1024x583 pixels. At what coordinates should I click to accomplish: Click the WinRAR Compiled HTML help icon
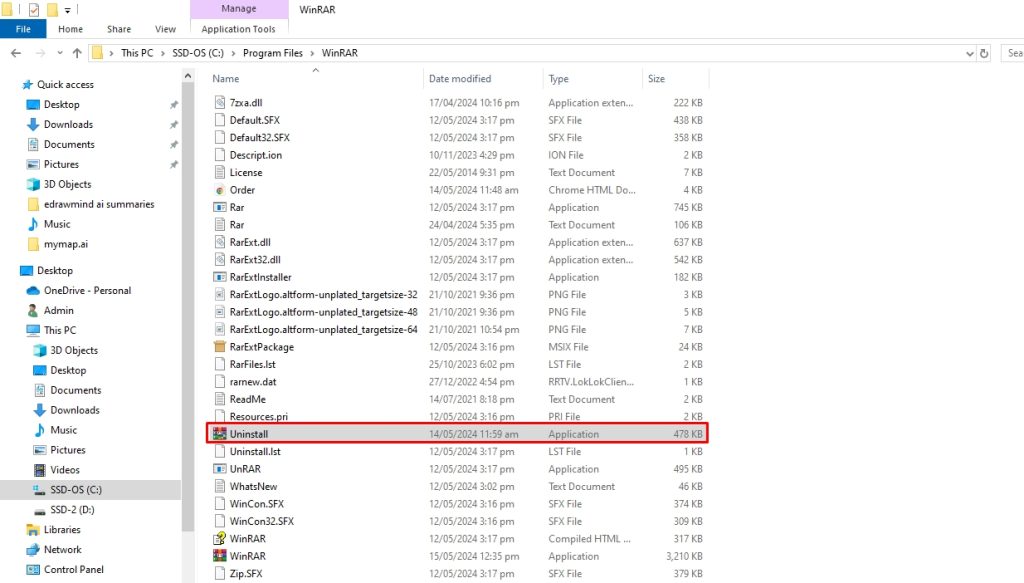click(x=219, y=539)
